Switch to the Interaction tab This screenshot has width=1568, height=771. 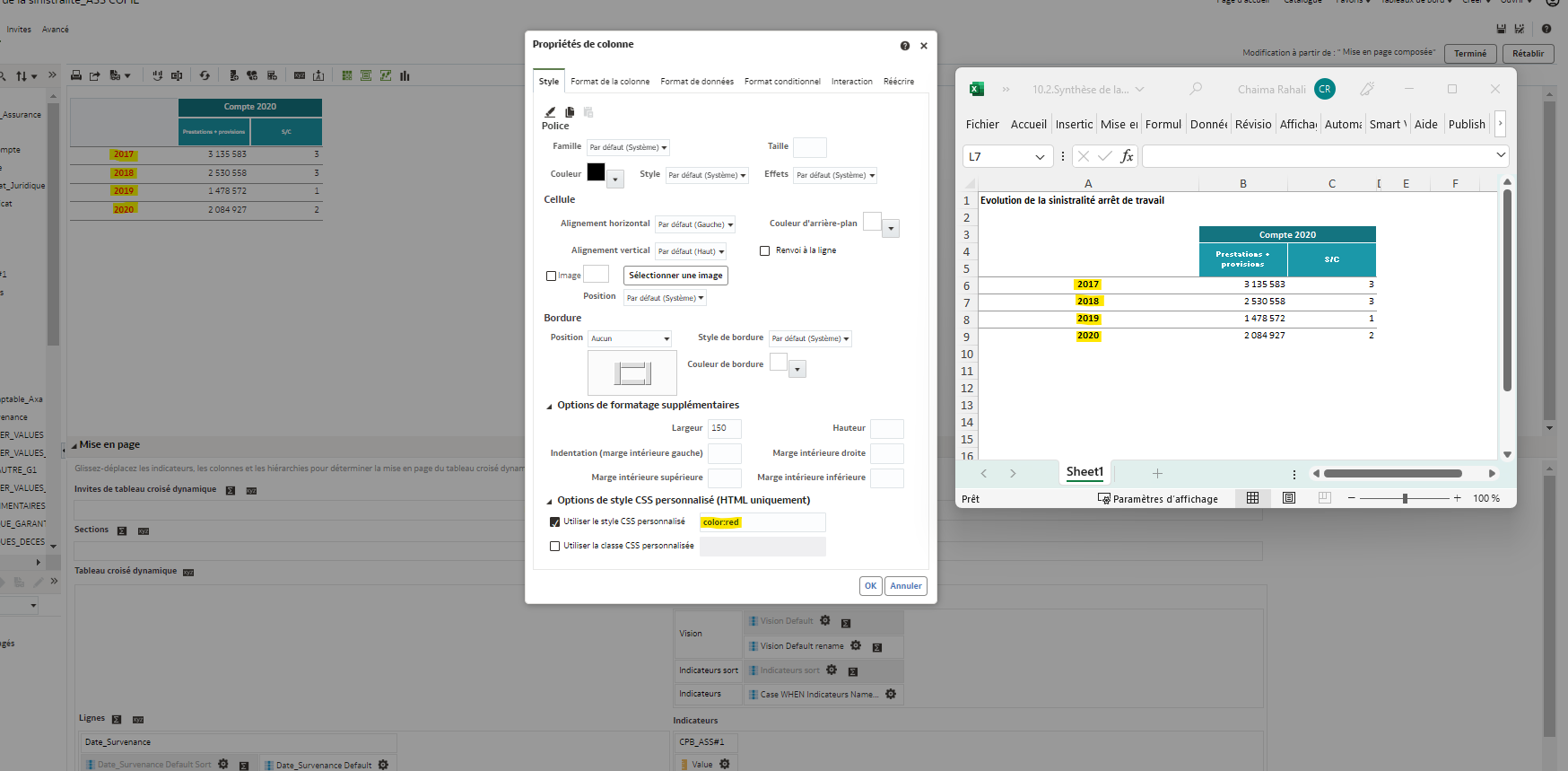[851, 82]
